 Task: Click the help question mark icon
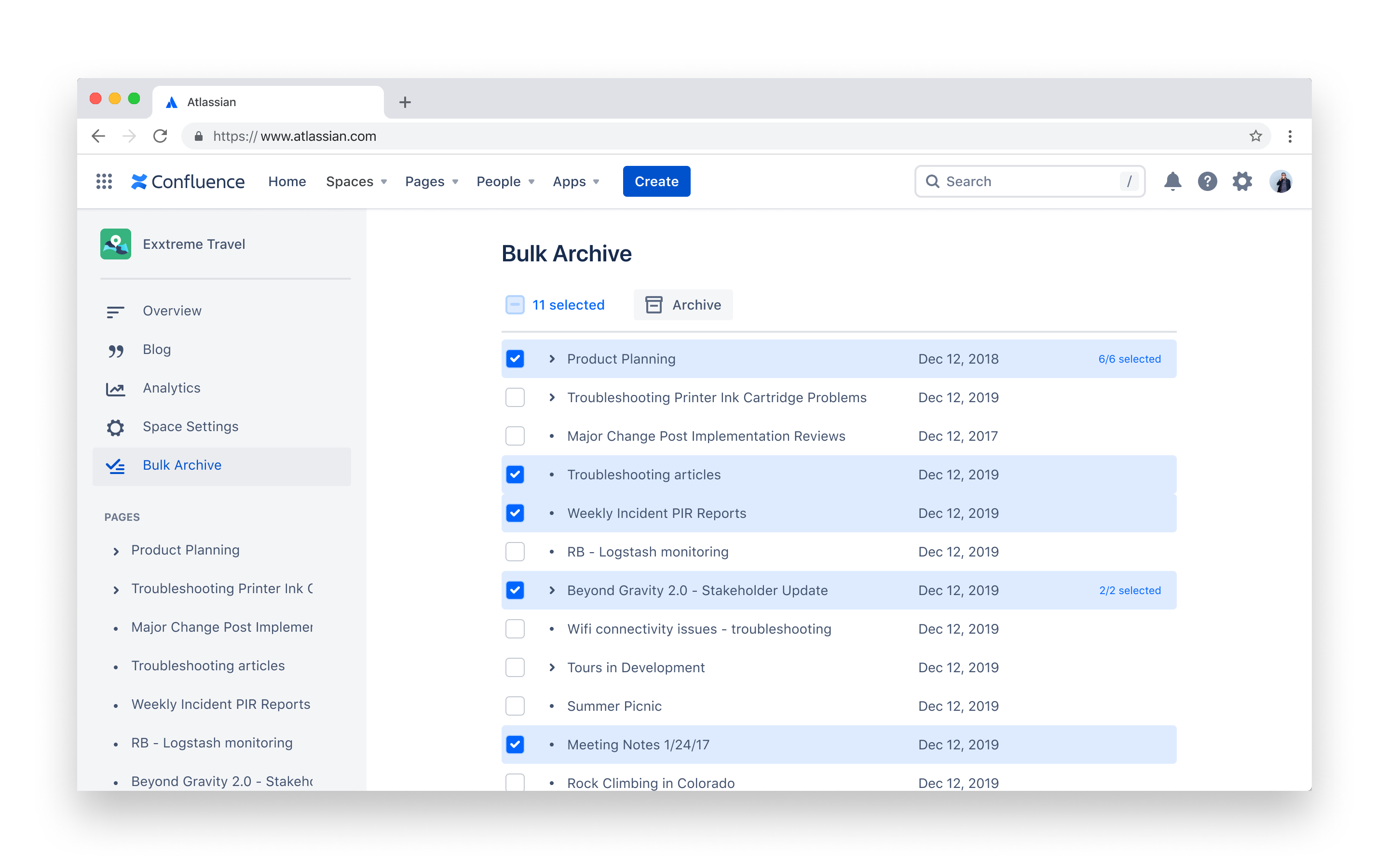point(1207,181)
